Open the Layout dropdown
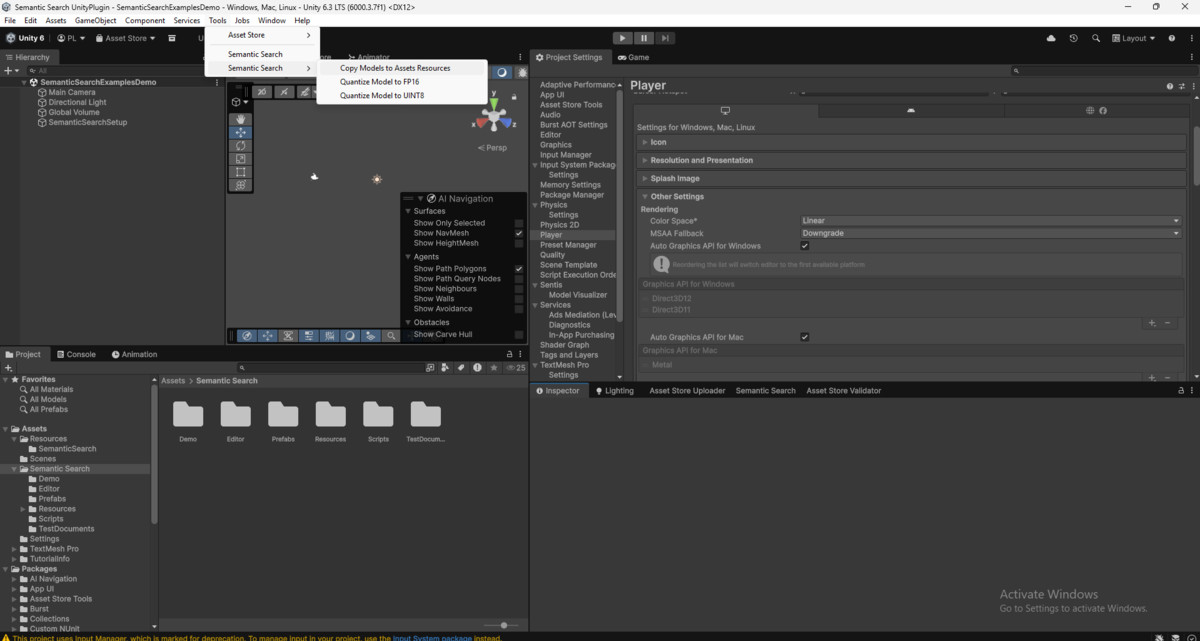The height and width of the screenshot is (641, 1200). [1134, 38]
